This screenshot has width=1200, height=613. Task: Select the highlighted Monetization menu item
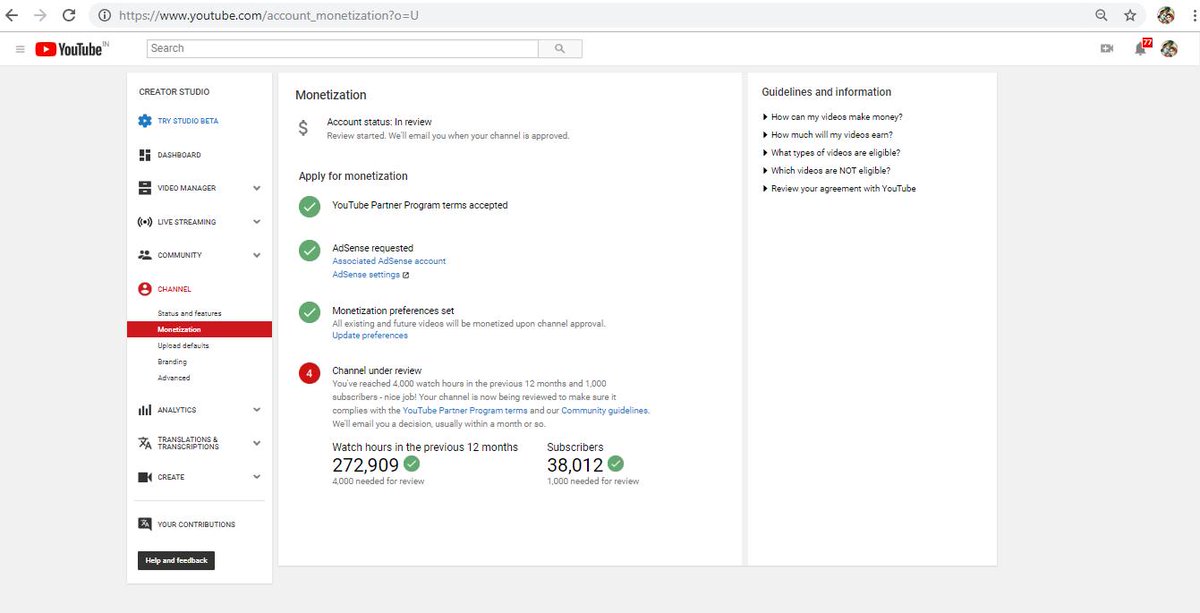tap(200, 329)
